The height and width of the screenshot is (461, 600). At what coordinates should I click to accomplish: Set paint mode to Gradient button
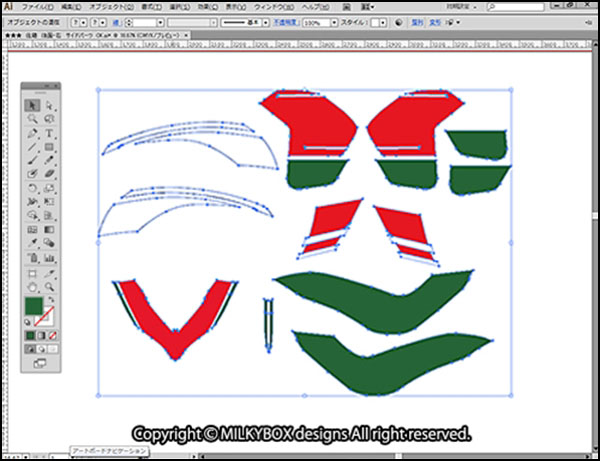coord(41,336)
